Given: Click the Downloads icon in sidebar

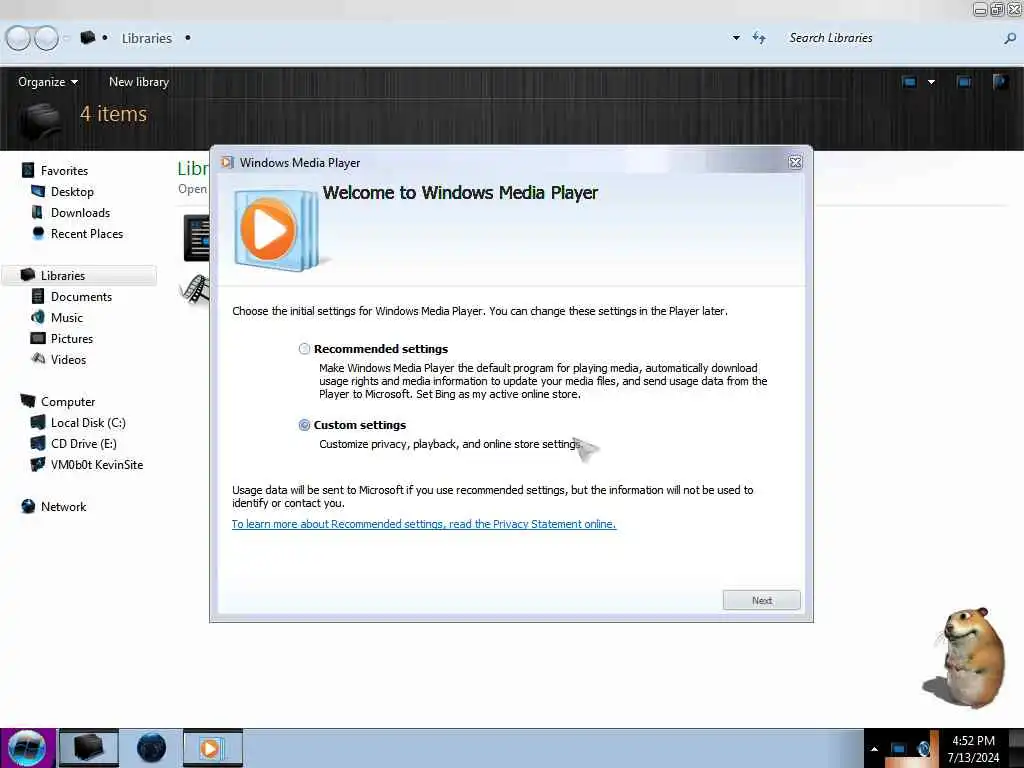Looking at the screenshot, I should [x=37, y=212].
